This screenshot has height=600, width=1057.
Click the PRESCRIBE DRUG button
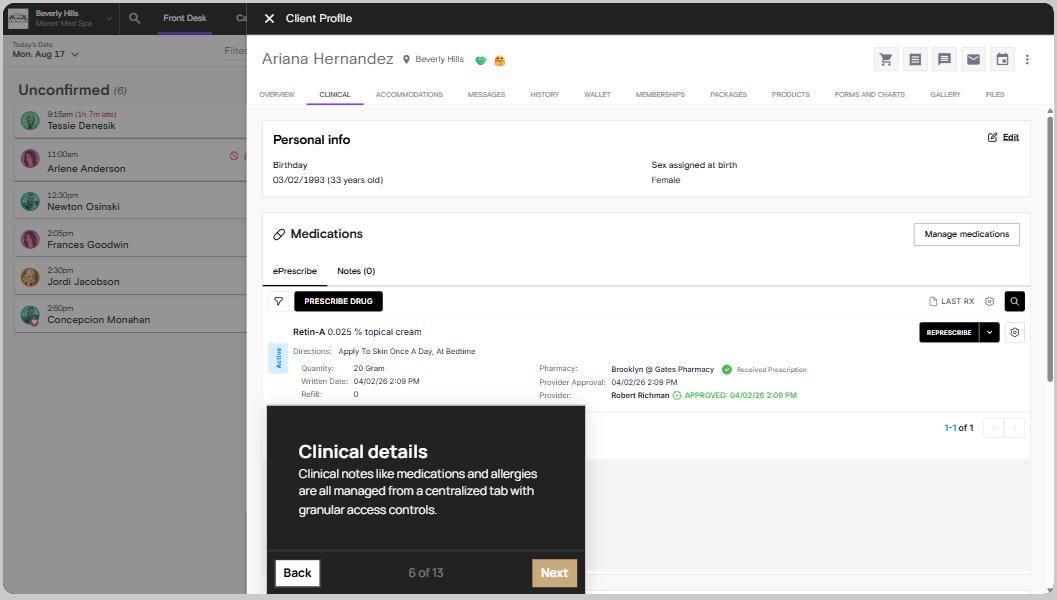[338, 301]
